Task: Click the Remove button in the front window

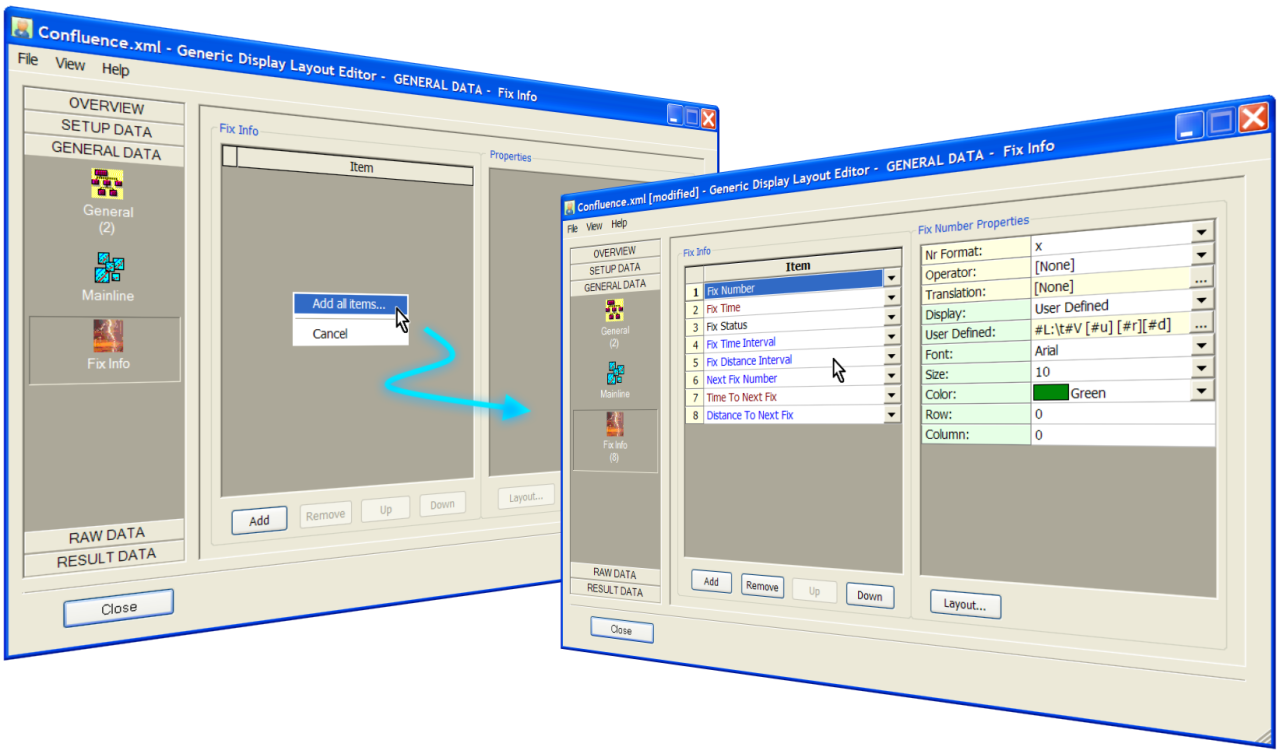Action: click(762, 587)
